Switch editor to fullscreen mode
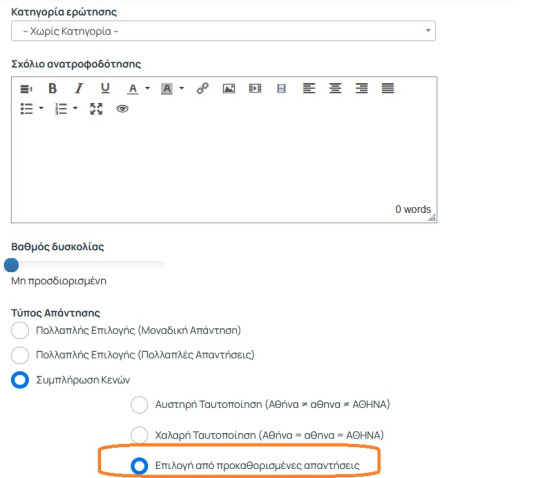Viewport: 550px width, 478px height. (96, 109)
